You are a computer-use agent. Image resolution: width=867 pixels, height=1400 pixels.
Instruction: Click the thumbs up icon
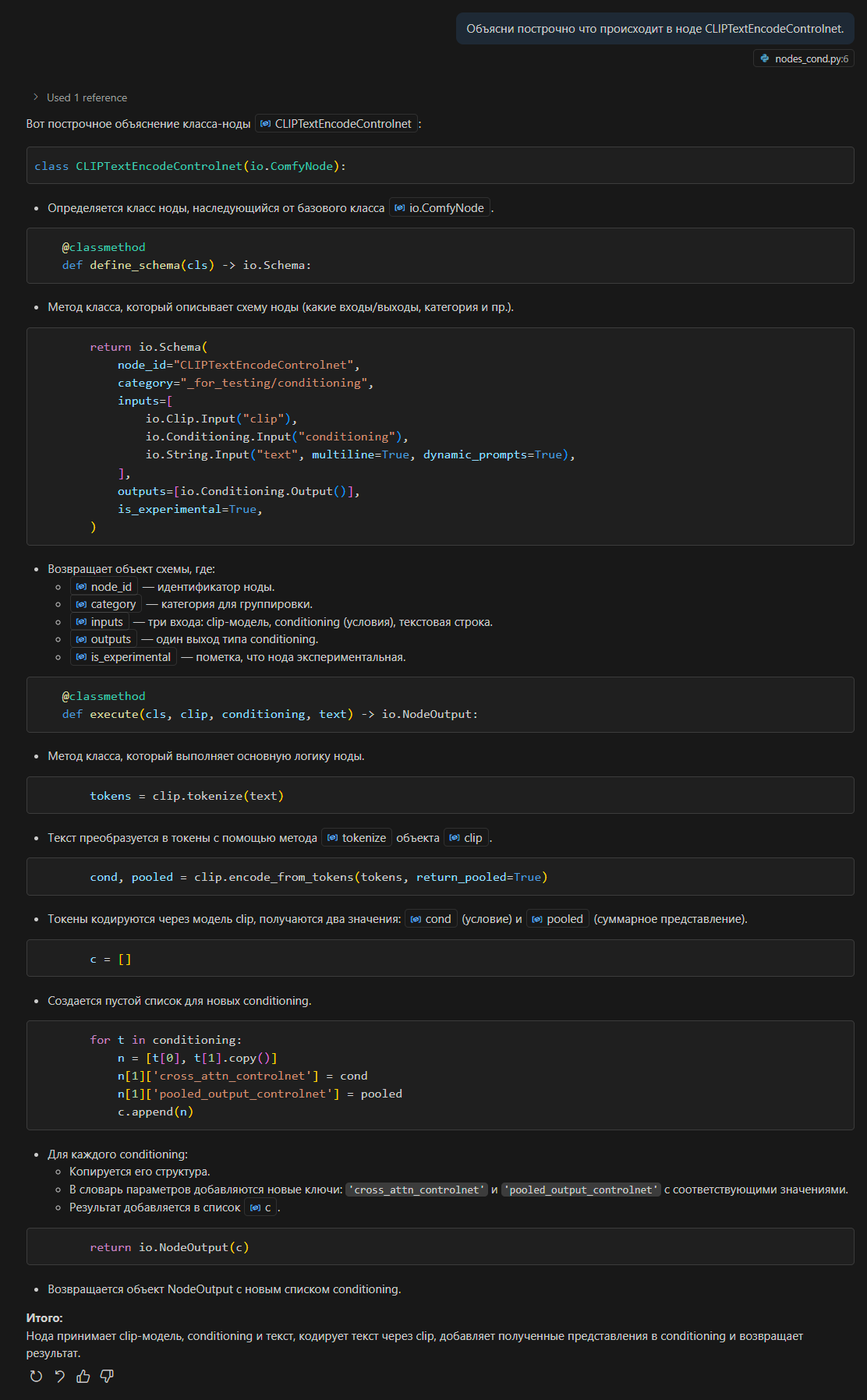pos(83,1376)
